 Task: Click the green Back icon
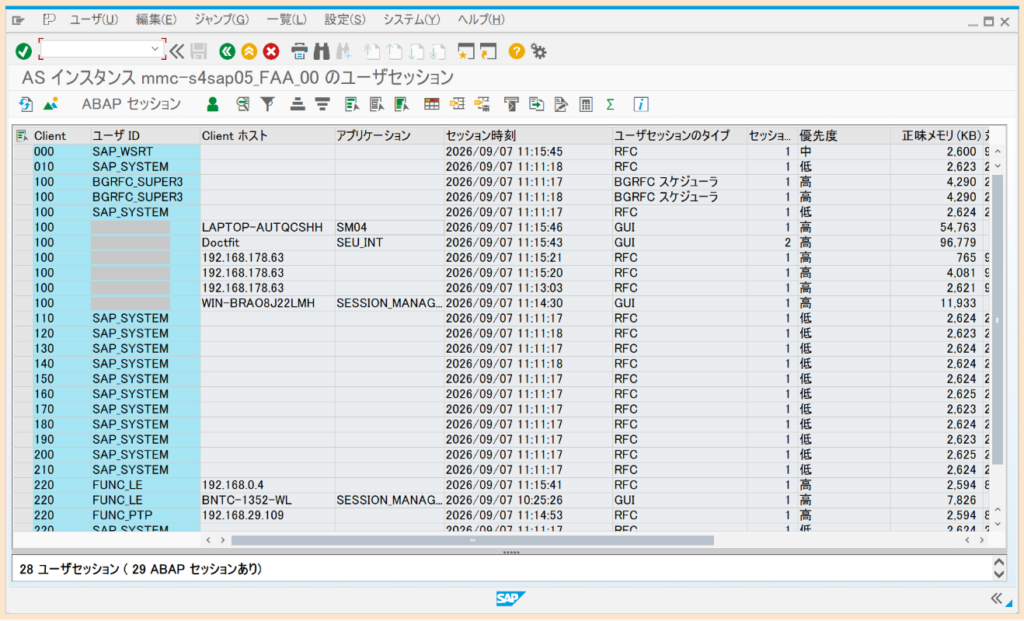point(227,51)
